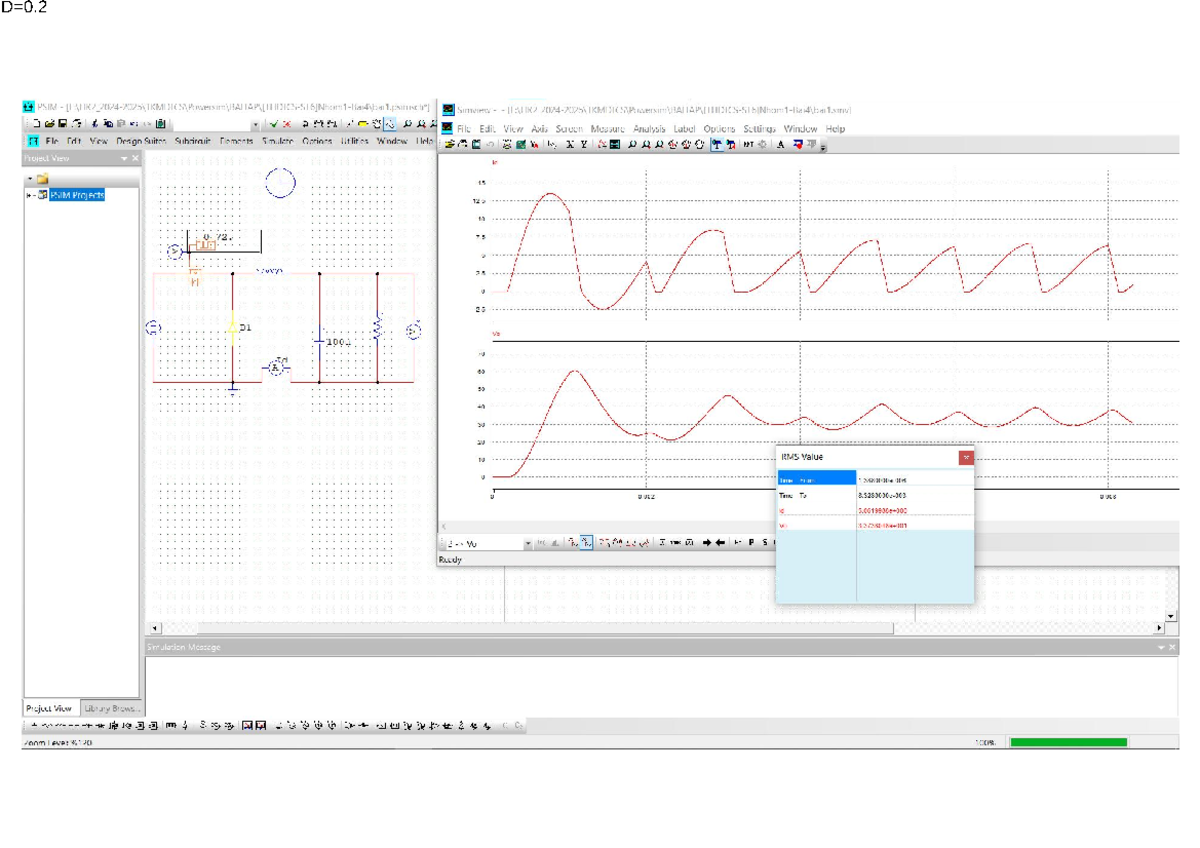Expand the PSIM Projects tree node

point(30,195)
